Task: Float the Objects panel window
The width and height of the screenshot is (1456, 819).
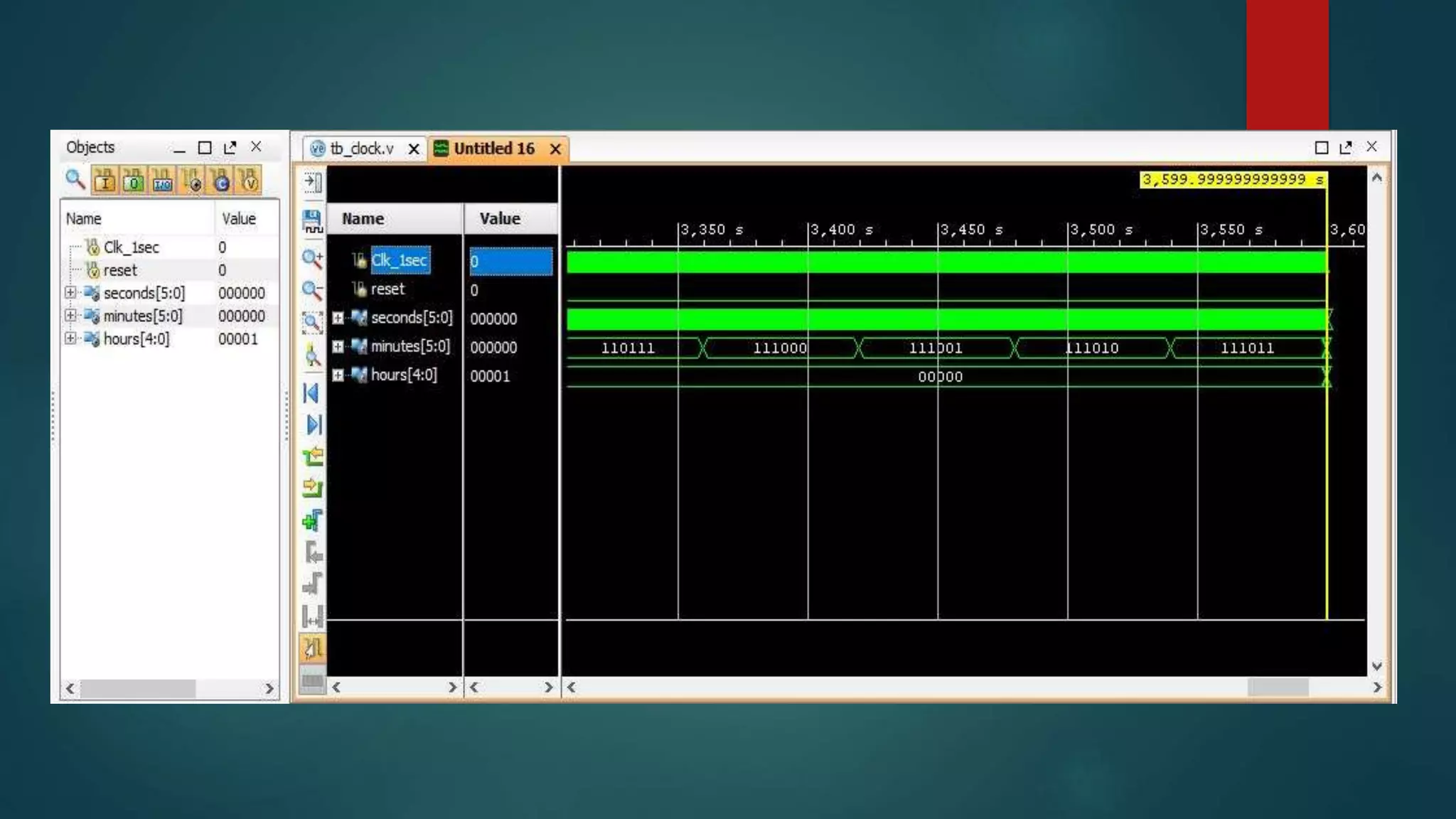Action: point(230,147)
